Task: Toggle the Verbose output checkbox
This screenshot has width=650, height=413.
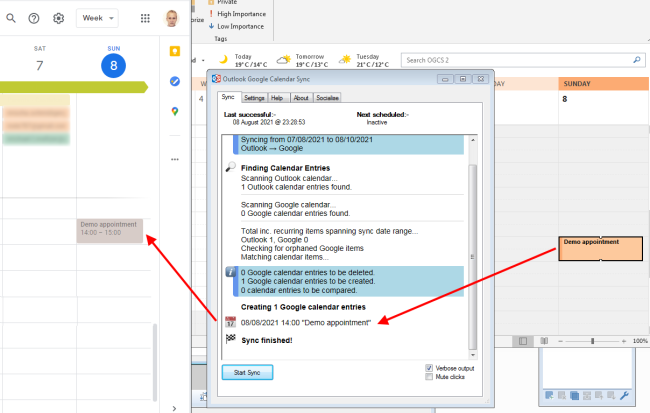Action: click(429, 368)
